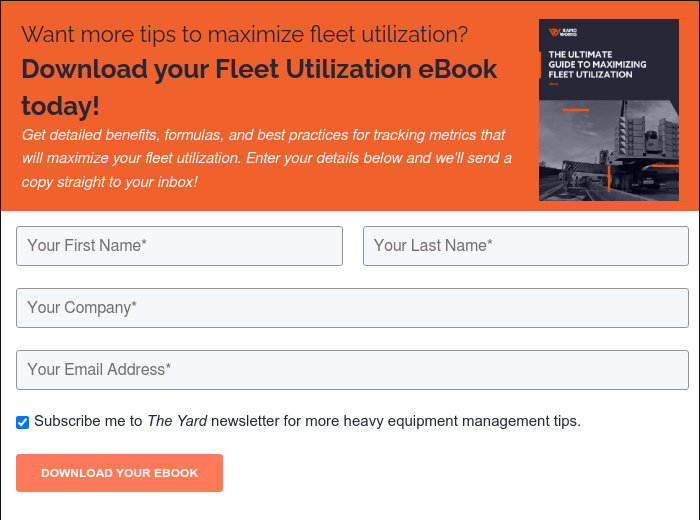
Task: Click into Your Email Address field
Action: (x=352, y=370)
